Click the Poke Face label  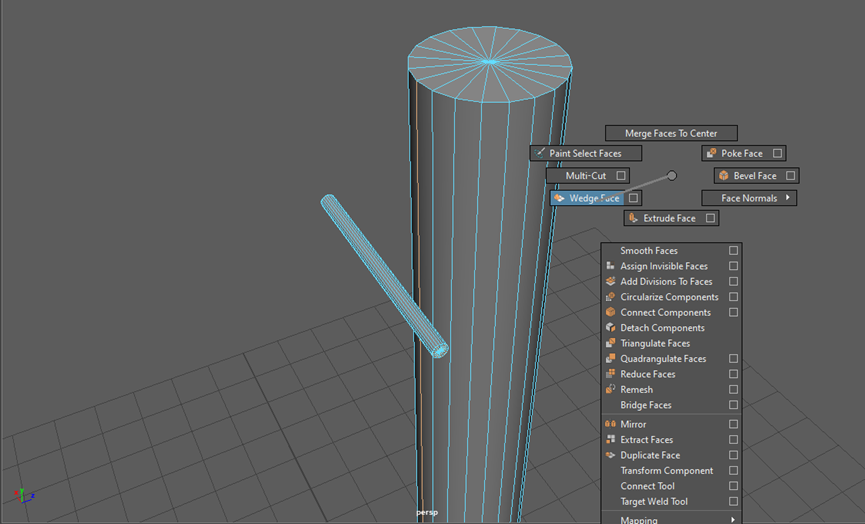pyautogui.click(x=742, y=153)
